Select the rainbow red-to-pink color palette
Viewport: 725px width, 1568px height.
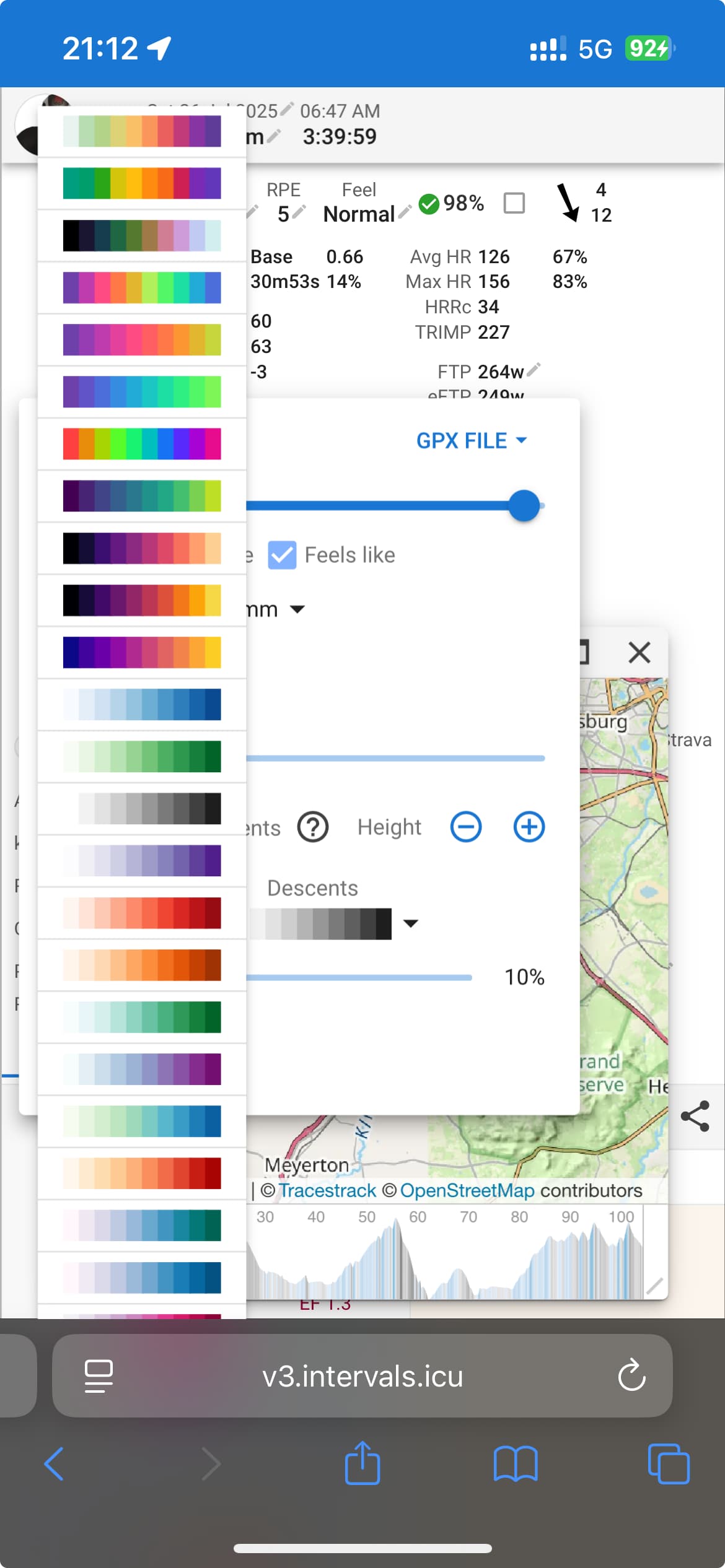coord(142,444)
